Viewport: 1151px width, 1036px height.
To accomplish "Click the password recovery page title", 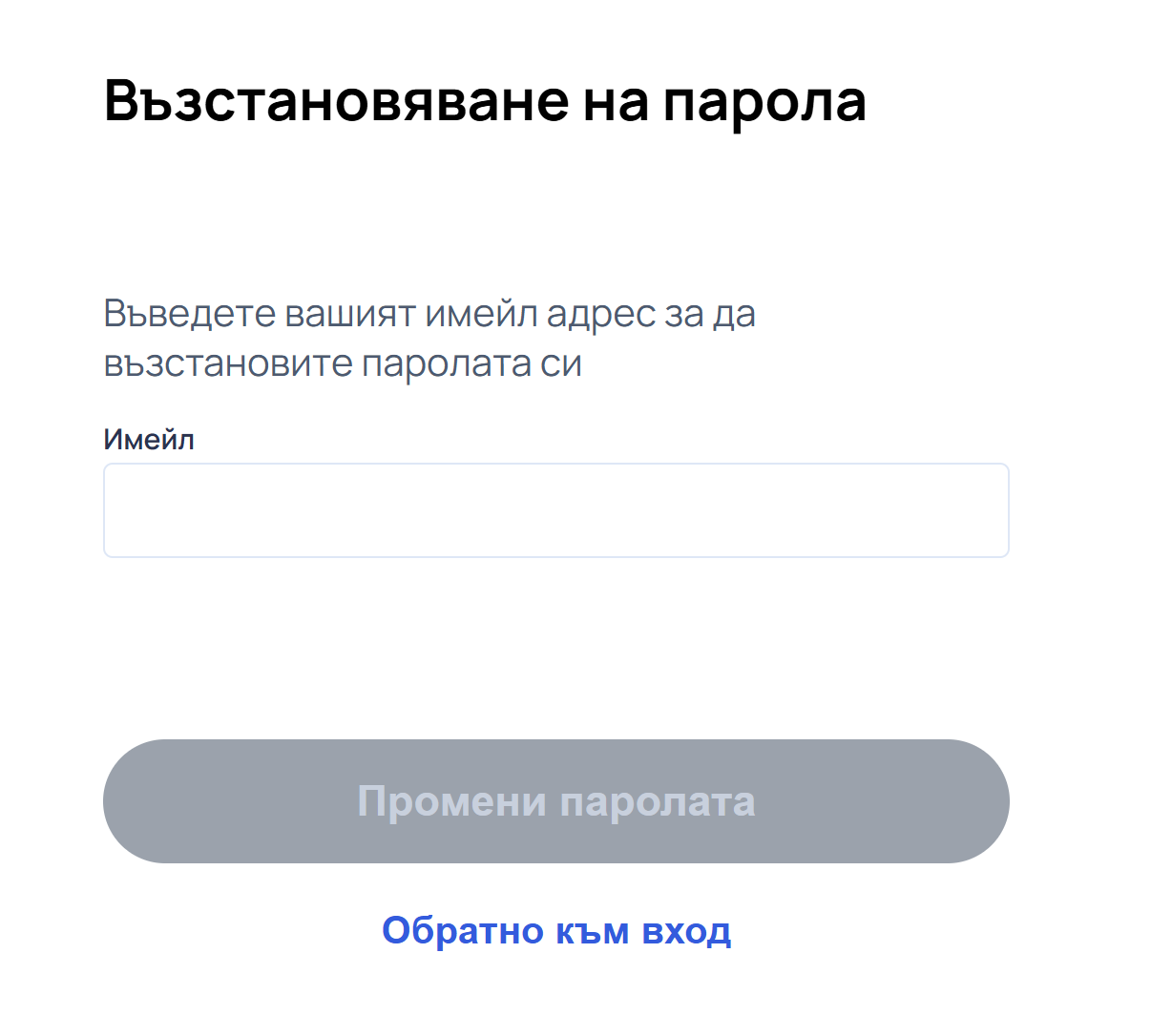I will [x=485, y=100].
